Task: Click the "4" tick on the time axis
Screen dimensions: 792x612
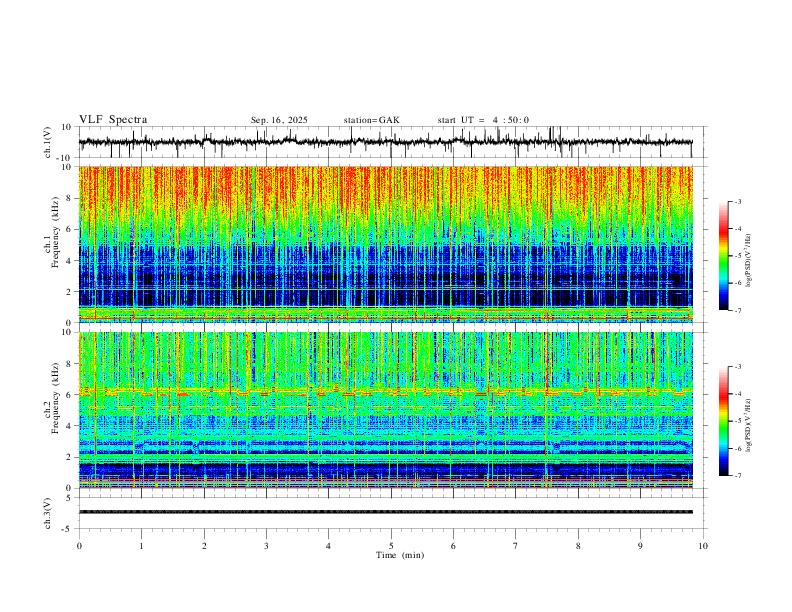Action: point(328,546)
